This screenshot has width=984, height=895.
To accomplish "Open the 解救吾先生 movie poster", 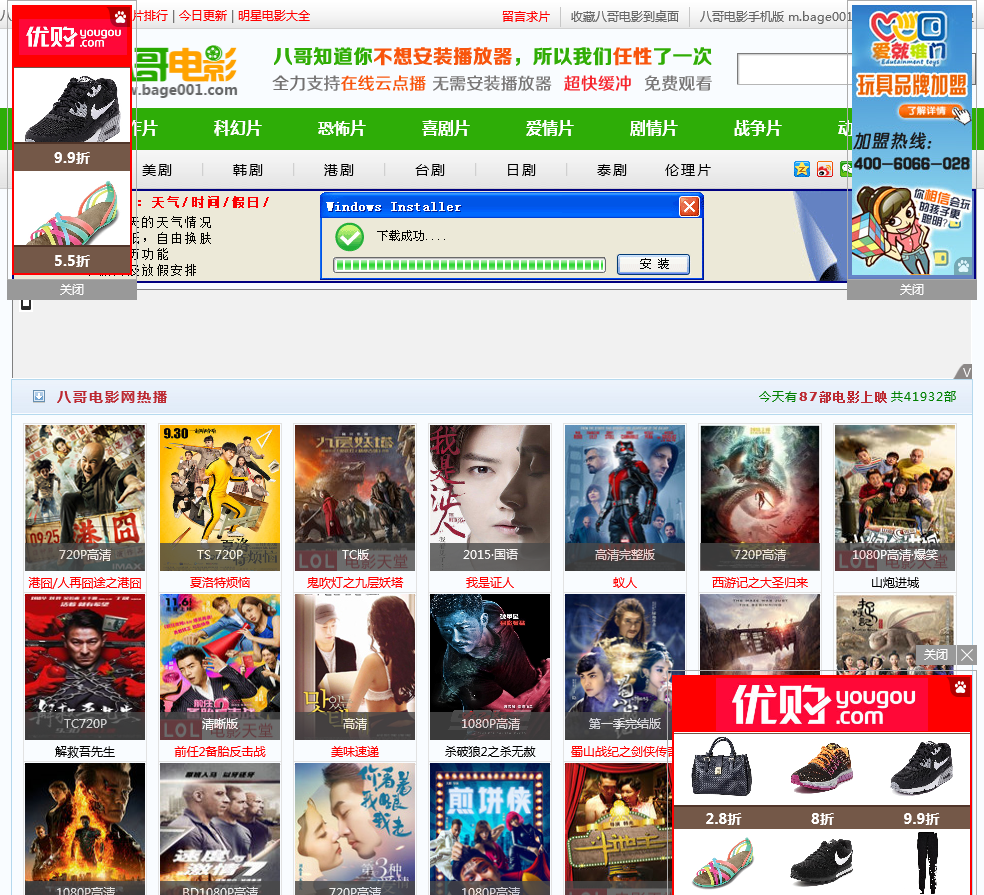I will pos(85,667).
